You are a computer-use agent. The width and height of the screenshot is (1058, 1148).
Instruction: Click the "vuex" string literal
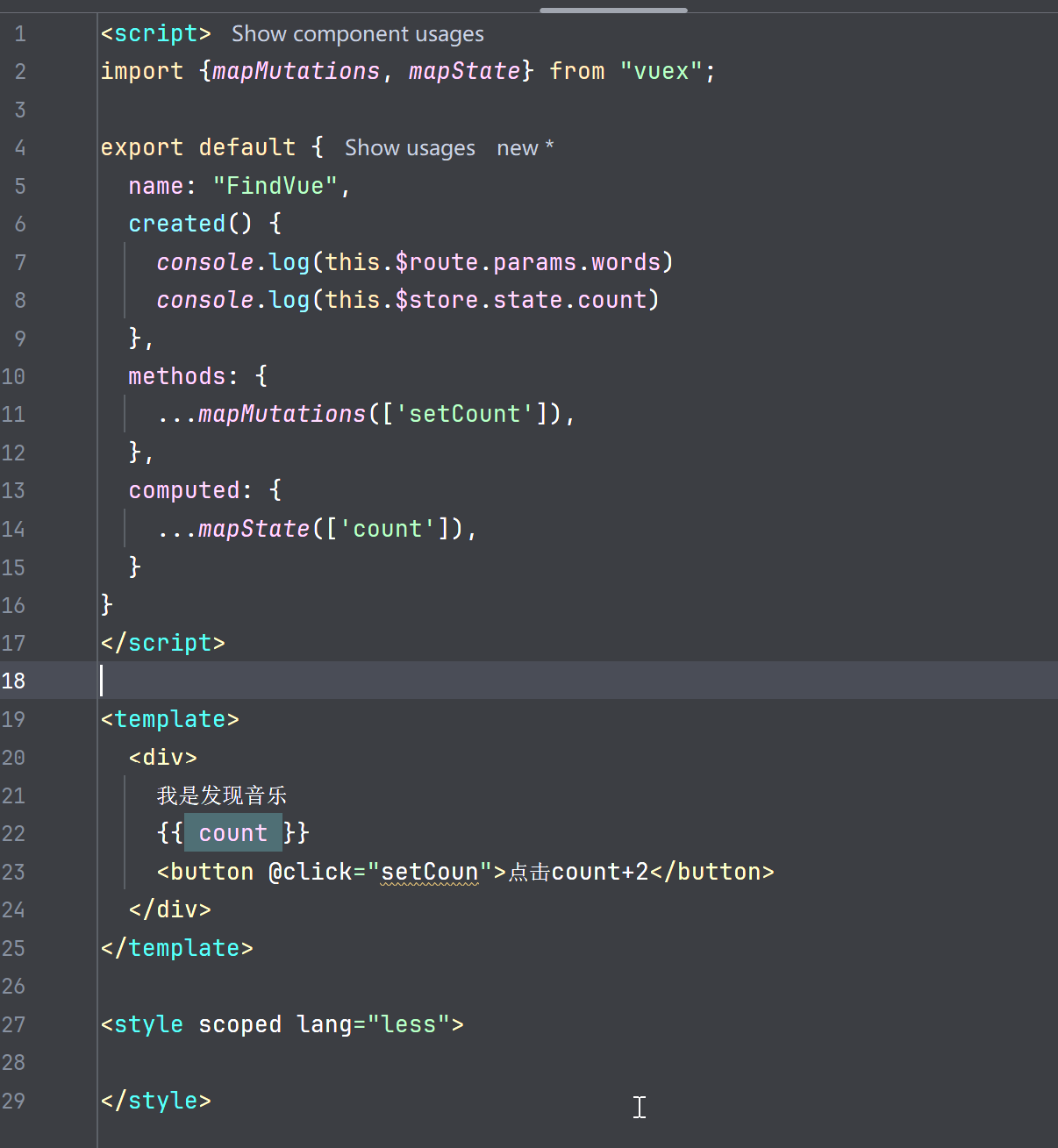661,71
